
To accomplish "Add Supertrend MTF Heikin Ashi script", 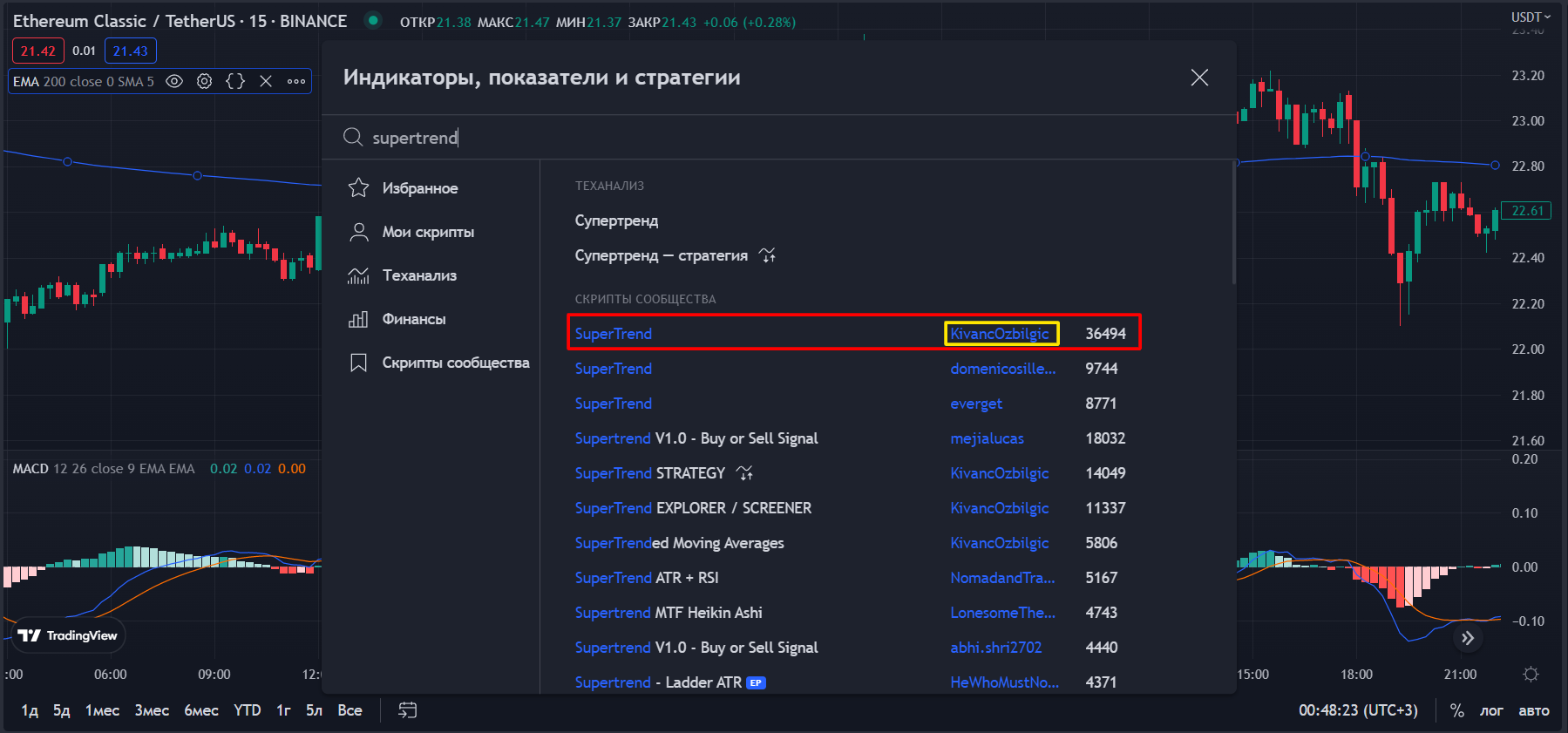I will click(x=669, y=613).
